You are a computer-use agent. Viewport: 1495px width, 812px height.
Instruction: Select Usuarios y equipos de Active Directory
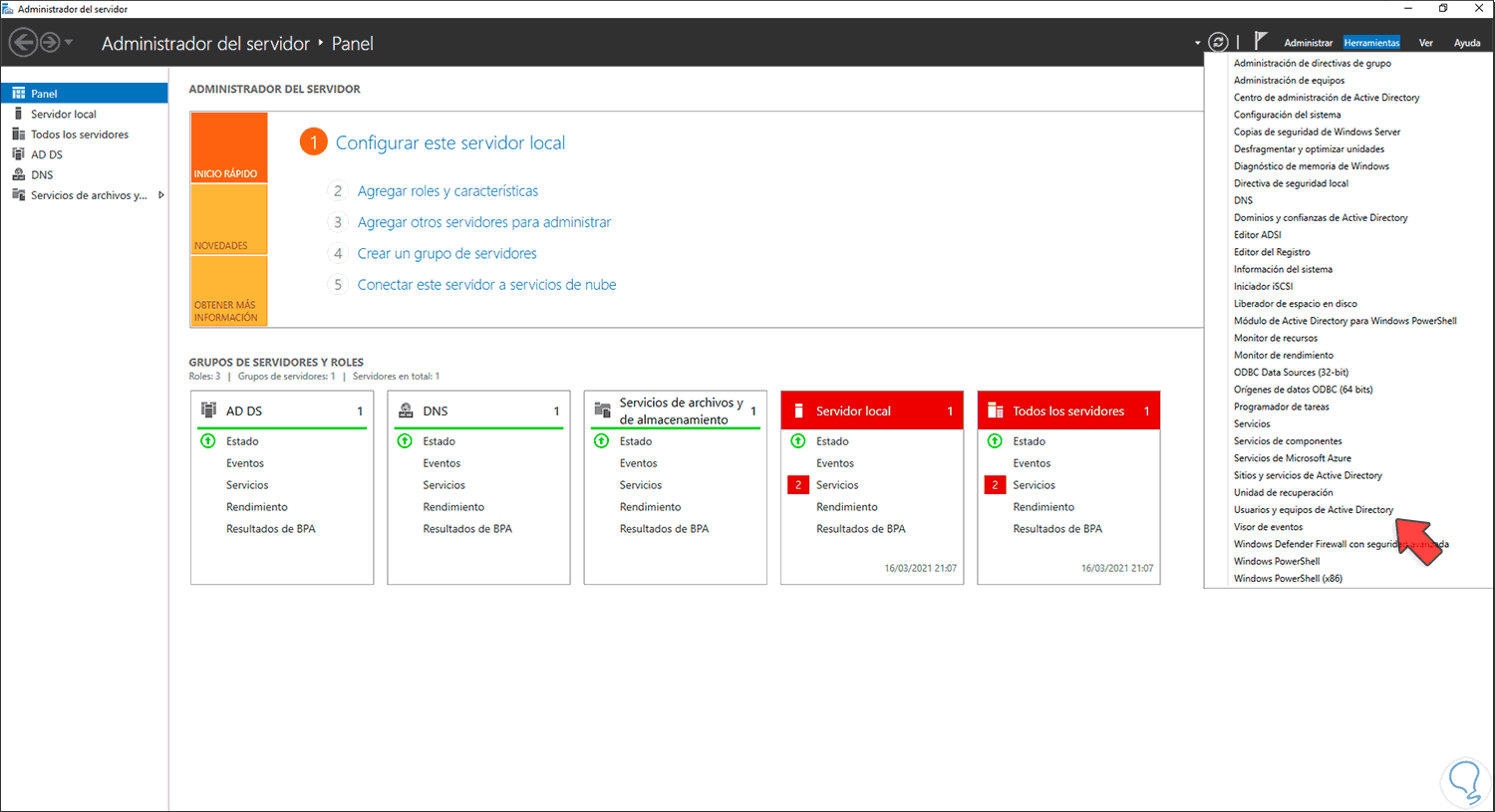pyautogui.click(x=1314, y=510)
